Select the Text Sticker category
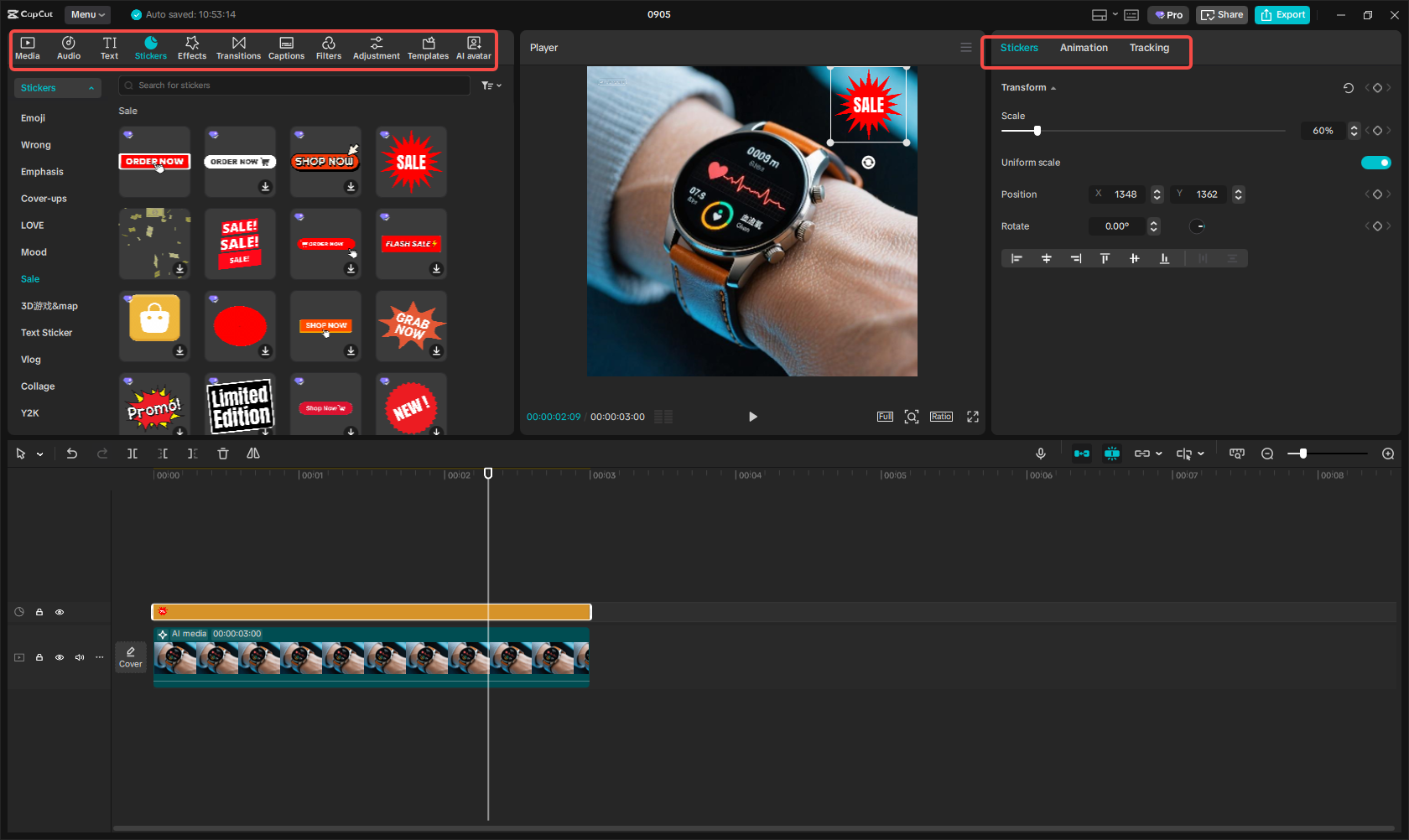 [47, 333]
